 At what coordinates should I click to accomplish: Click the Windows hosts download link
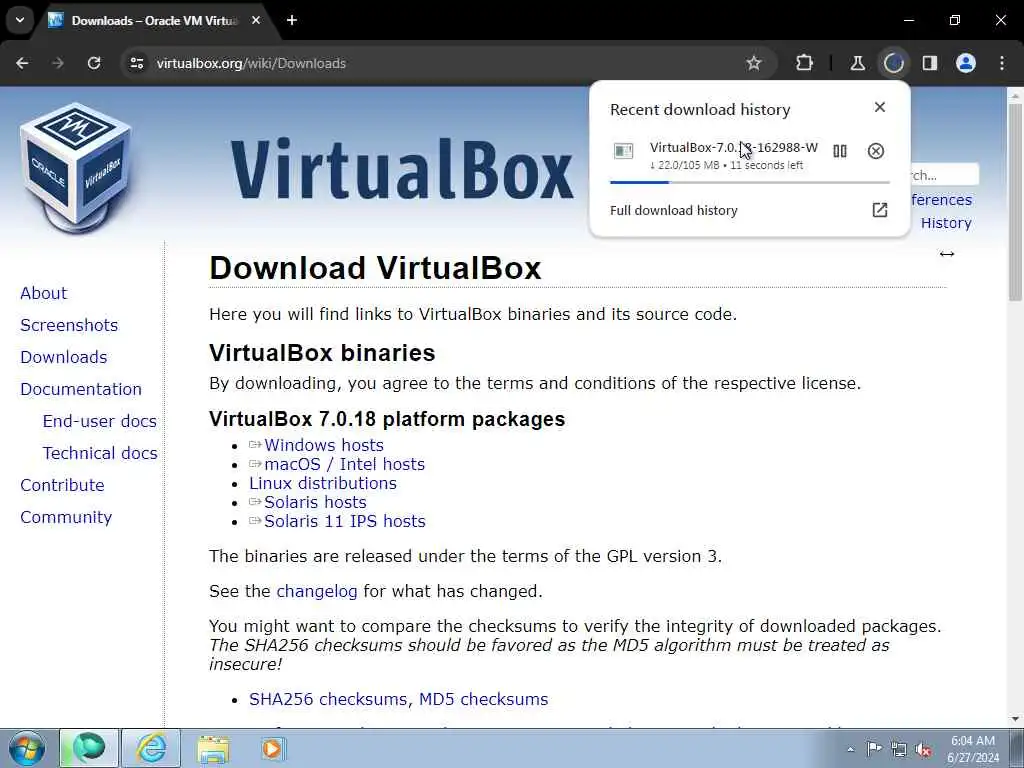[324, 445]
